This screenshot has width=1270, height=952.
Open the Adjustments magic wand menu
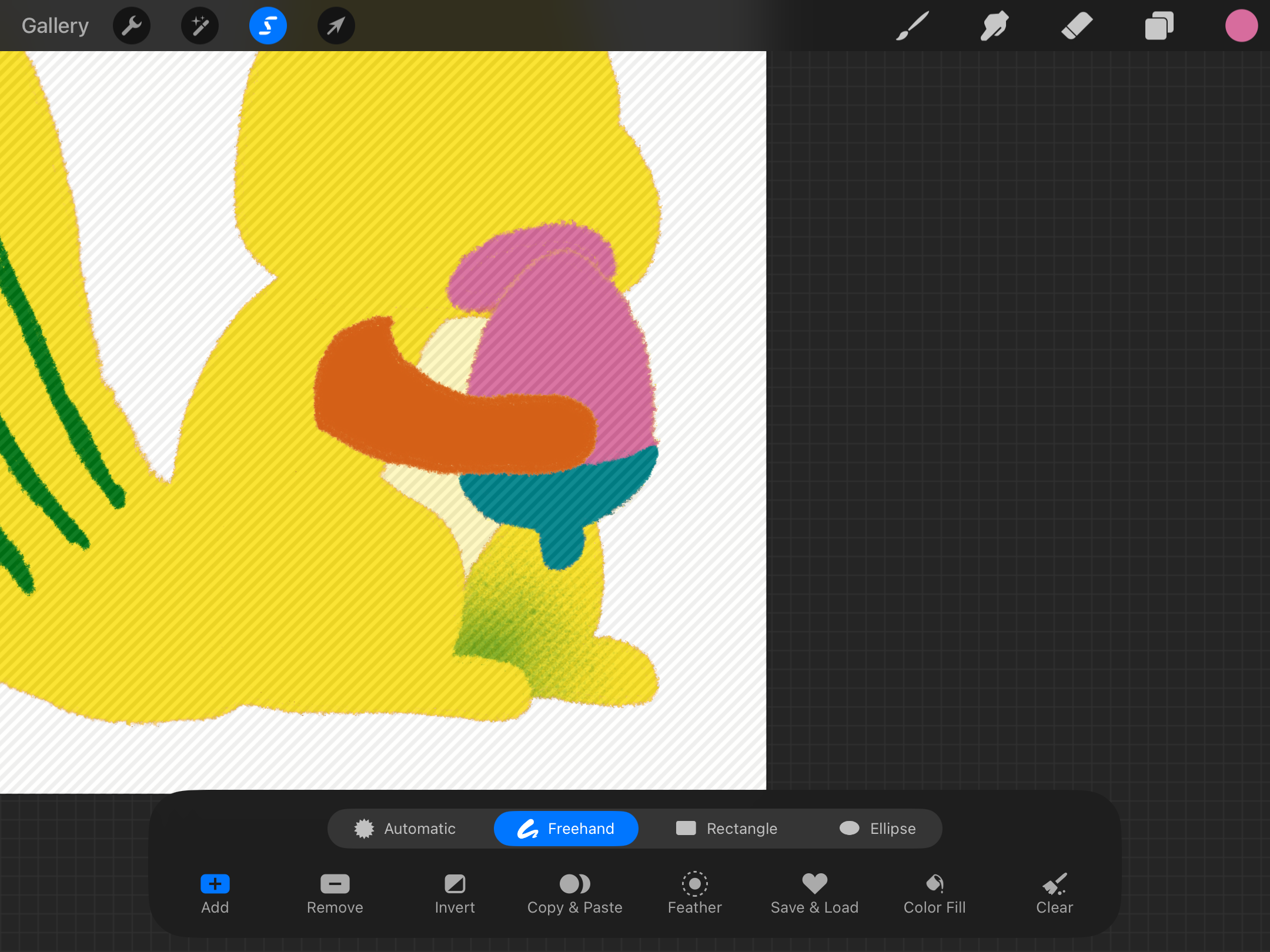200,26
